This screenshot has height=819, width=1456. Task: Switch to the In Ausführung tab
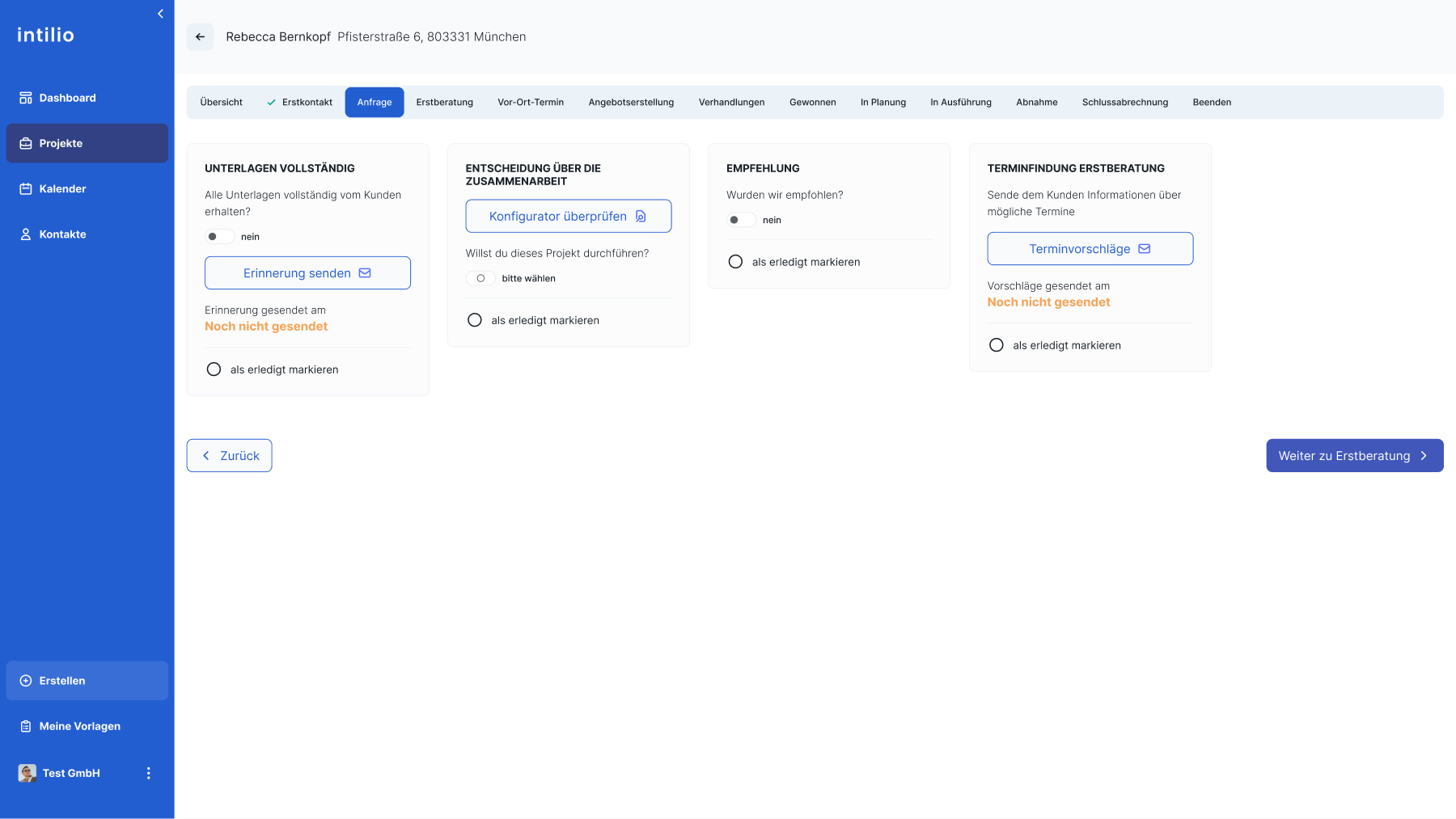pos(961,103)
